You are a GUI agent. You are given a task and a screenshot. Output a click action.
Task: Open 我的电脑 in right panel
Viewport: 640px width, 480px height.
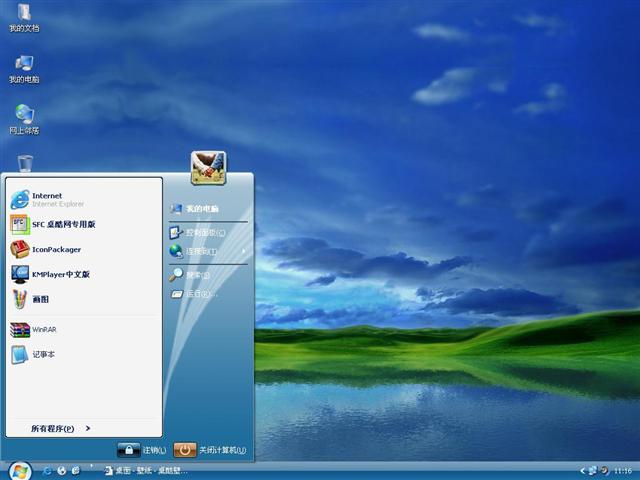click(x=201, y=209)
